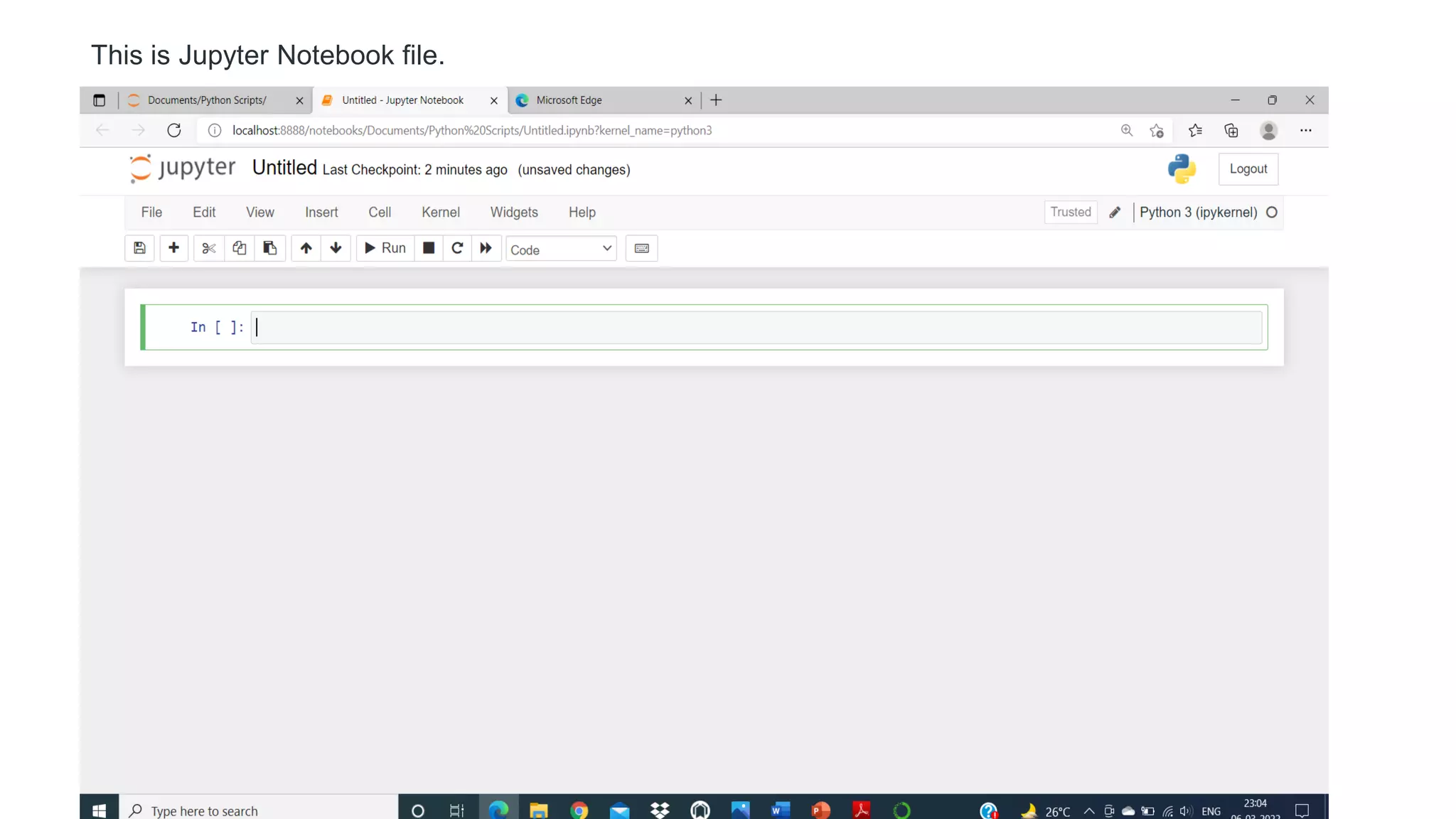The image size is (1456, 819).
Task: Cut selected cells with scissors icon
Action: click(208, 248)
